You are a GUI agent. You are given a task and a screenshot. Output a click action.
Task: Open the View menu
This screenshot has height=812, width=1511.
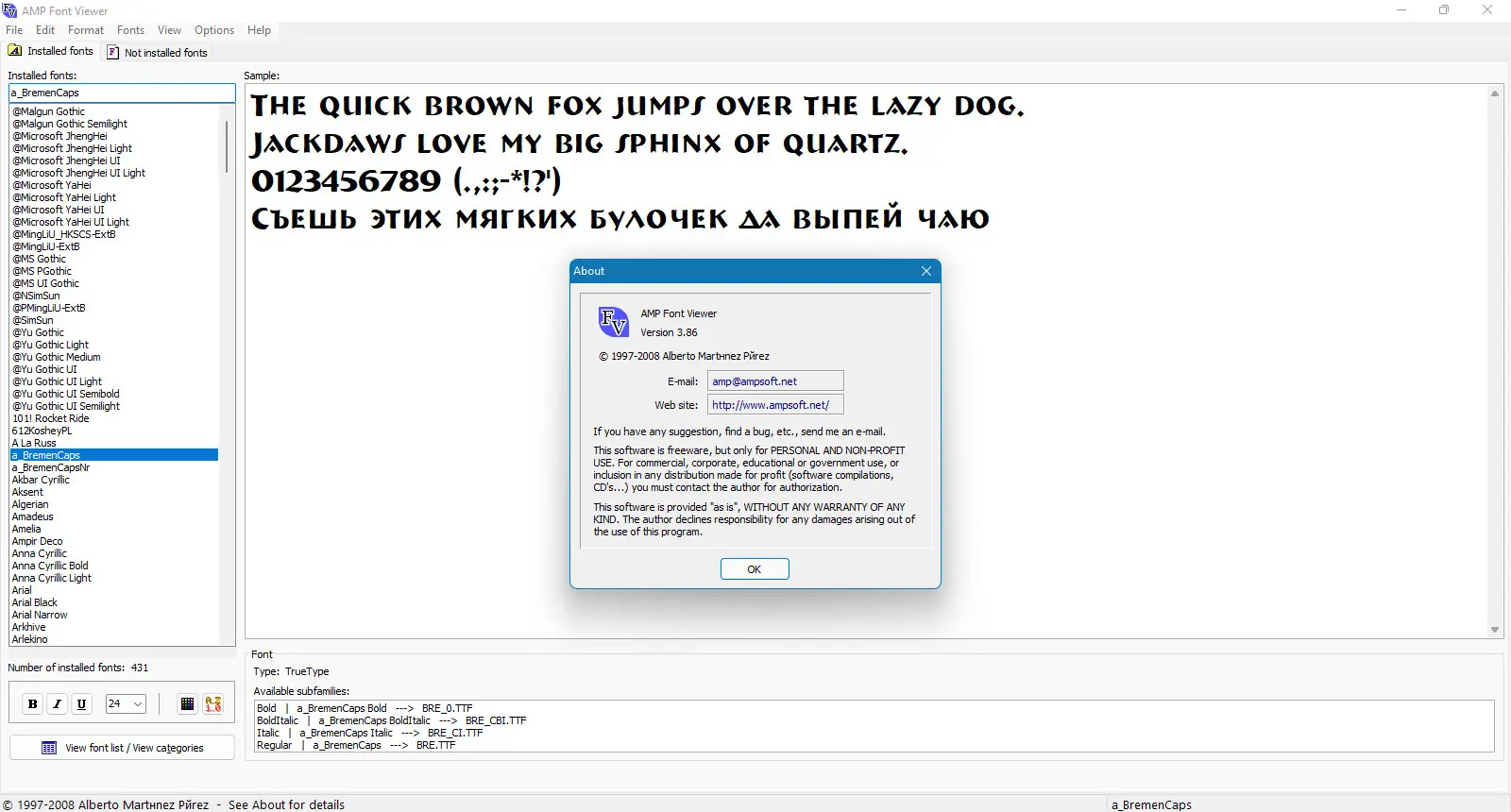point(170,30)
